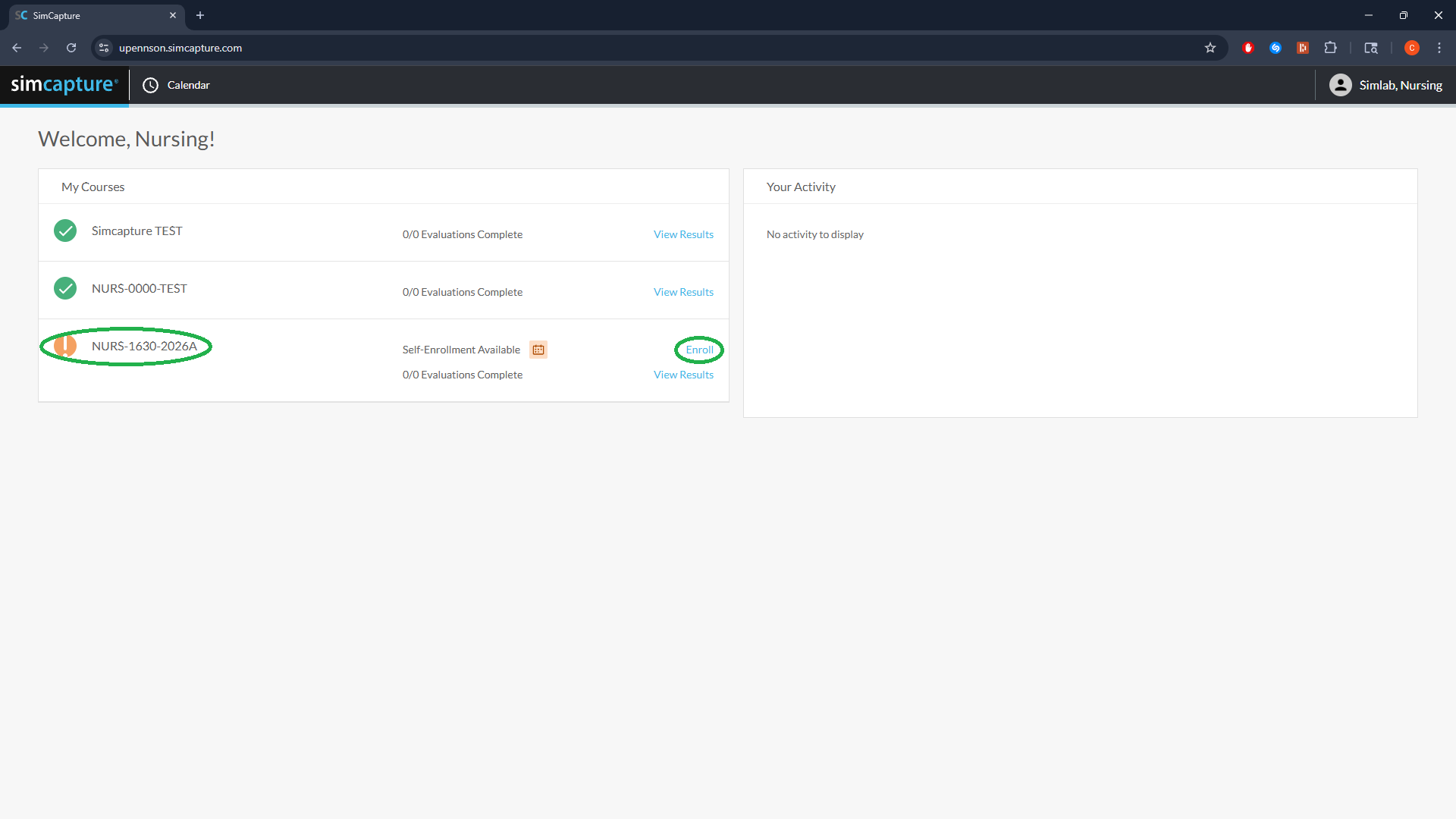The height and width of the screenshot is (819, 1456).
Task: Open Simlab, Nursing user menu
Action: 1400,85
